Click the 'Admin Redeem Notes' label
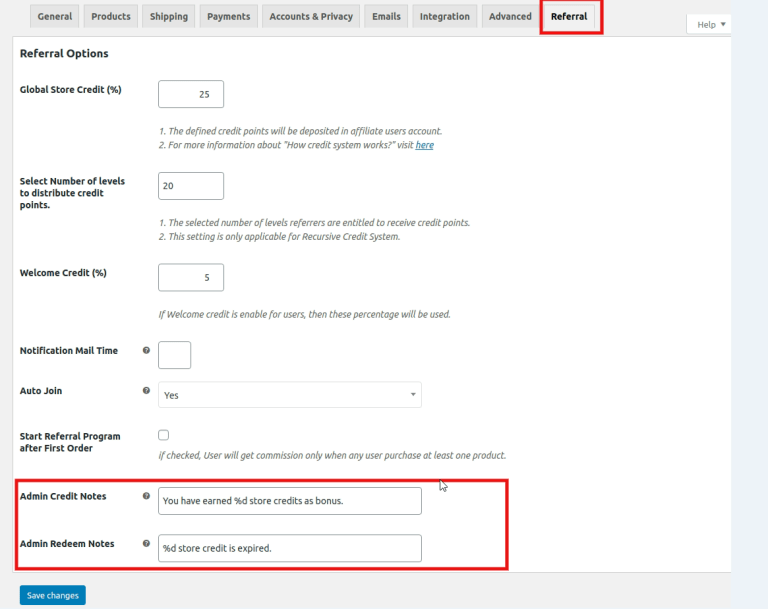768x609 pixels. pos(67,544)
